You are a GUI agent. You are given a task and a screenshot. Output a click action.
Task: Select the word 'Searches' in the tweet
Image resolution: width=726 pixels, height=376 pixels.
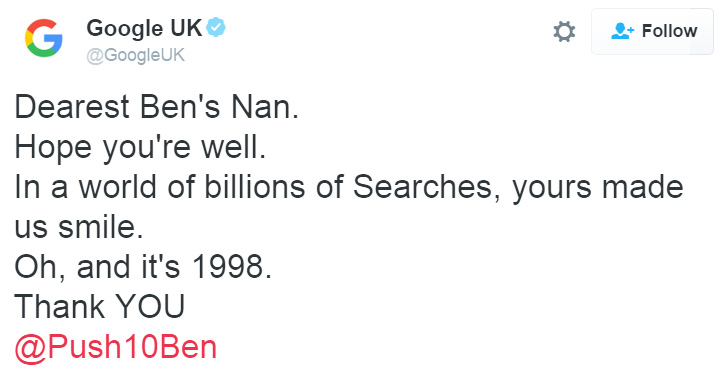pyautogui.click(x=427, y=188)
